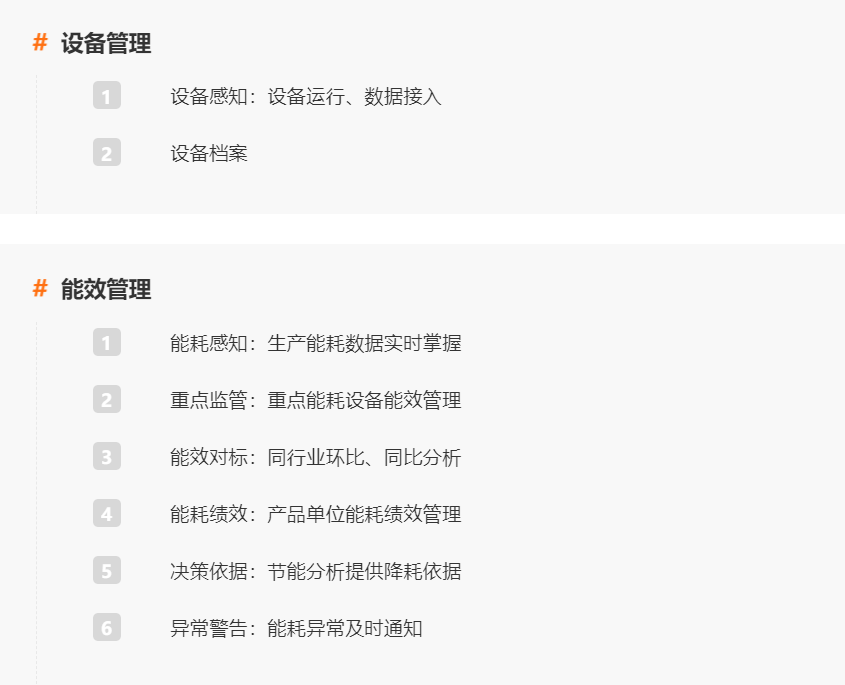Viewport: 845px width, 685px height.
Task: Click the orange # beside 能效管理
Action: (x=40, y=288)
